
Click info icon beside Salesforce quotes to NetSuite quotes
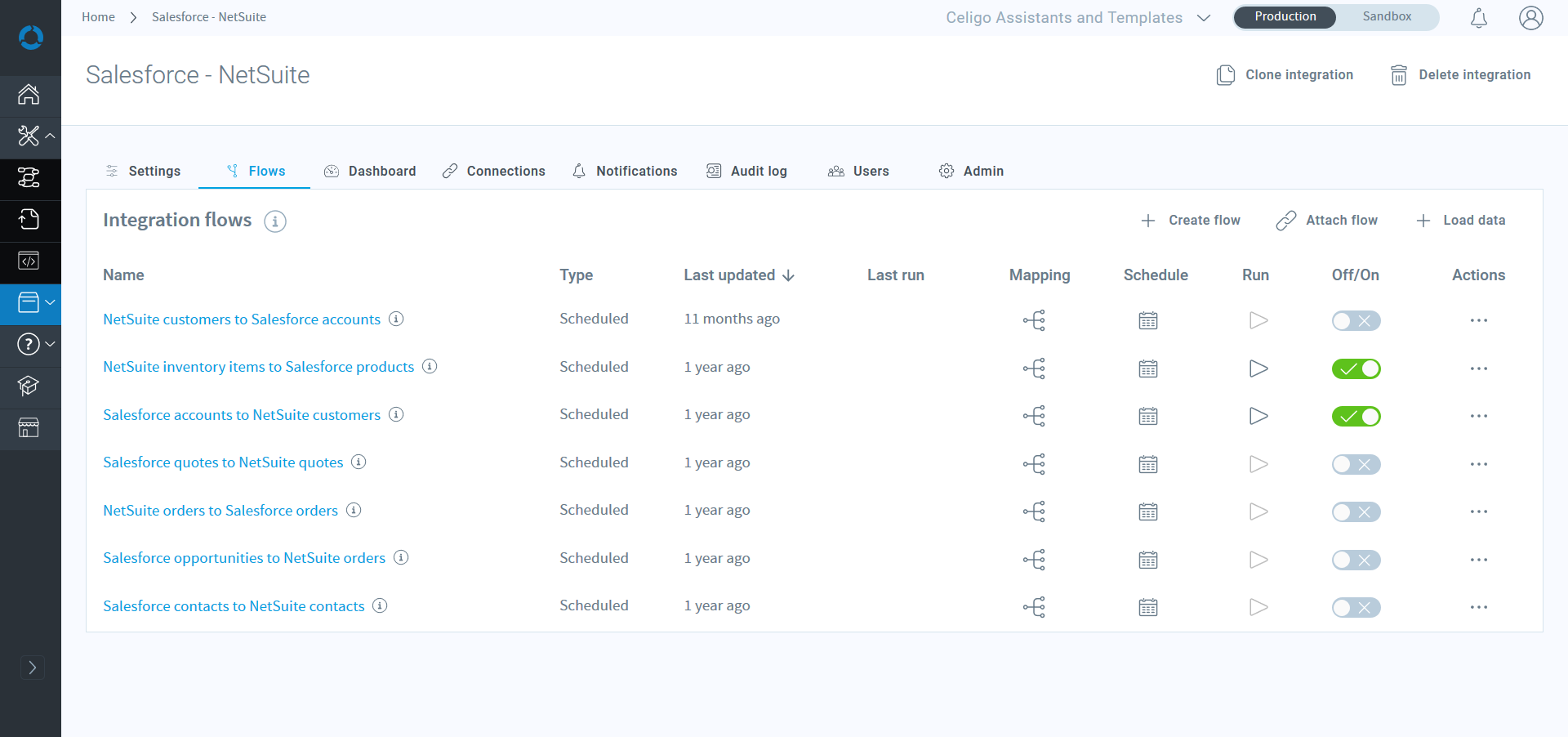click(359, 462)
